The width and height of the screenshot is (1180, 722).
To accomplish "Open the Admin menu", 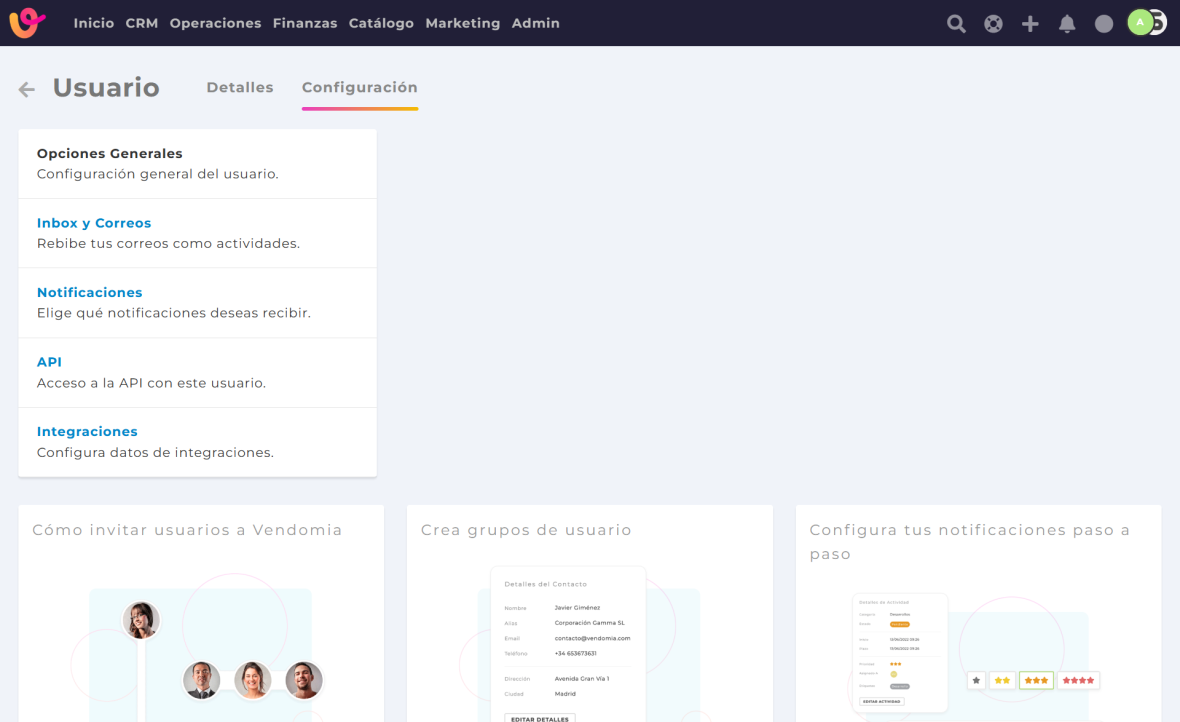I will (535, 23).
